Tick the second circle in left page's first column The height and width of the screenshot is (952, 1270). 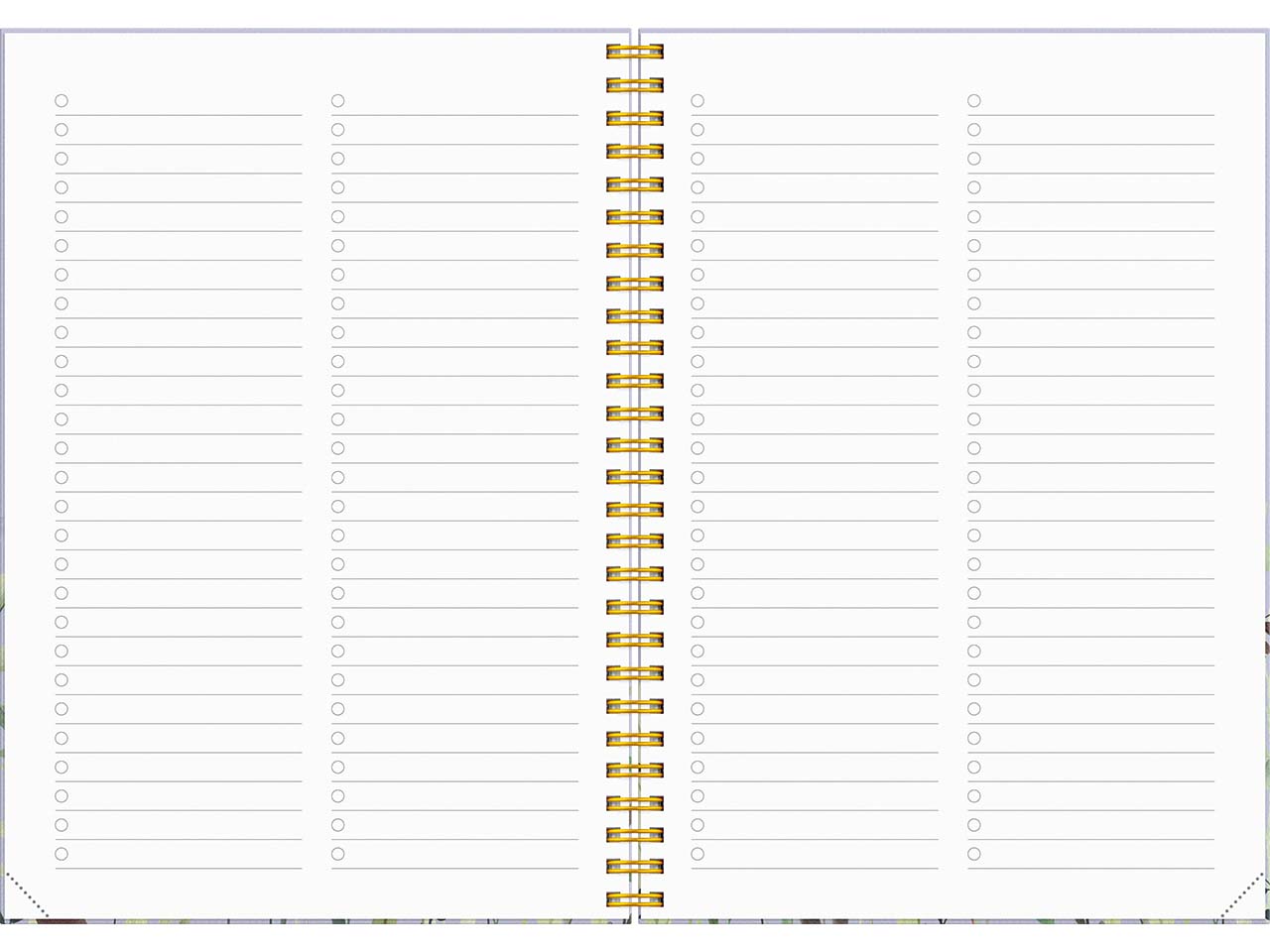pos(62,130)
